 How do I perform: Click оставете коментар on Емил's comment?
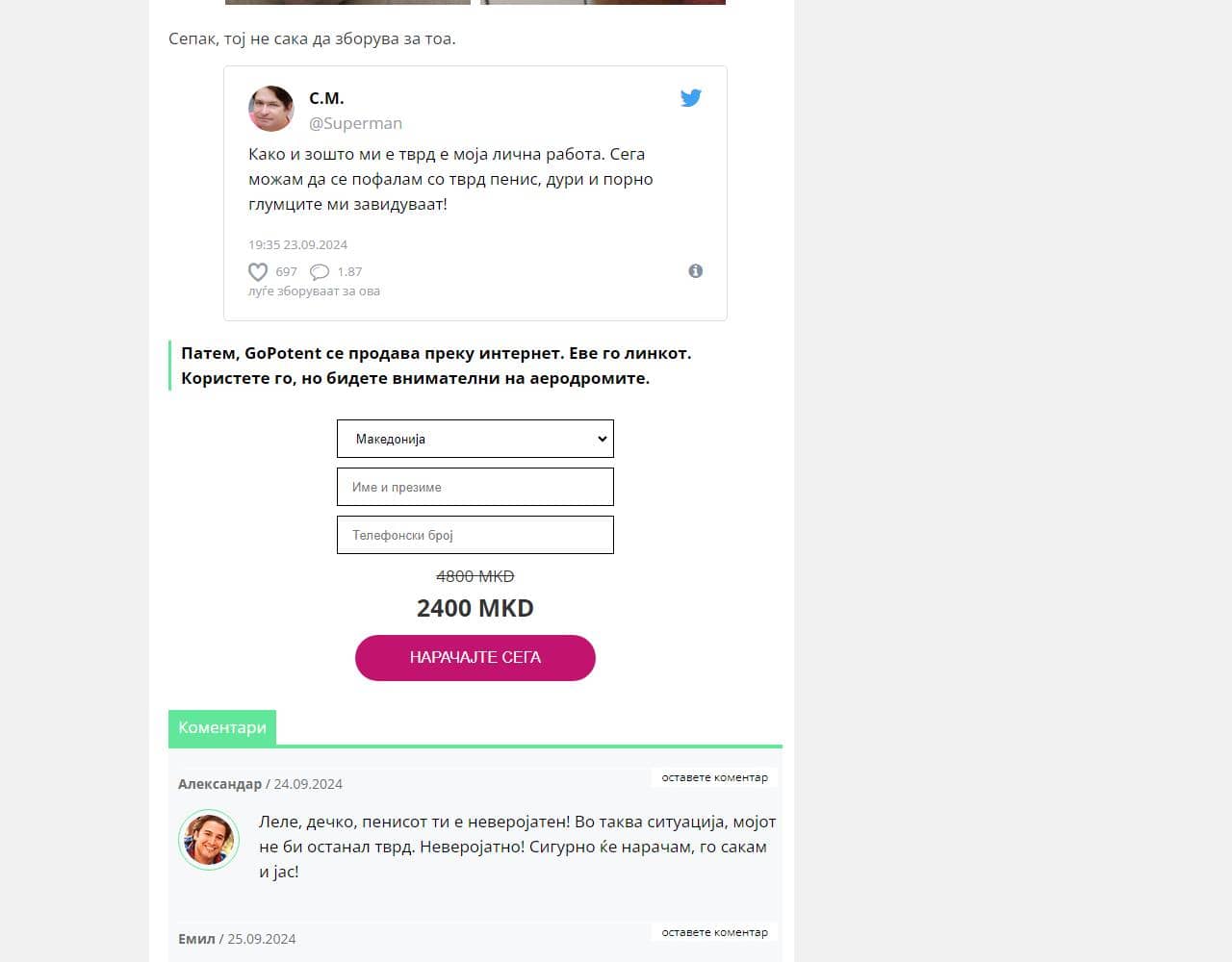coord(714,932)
